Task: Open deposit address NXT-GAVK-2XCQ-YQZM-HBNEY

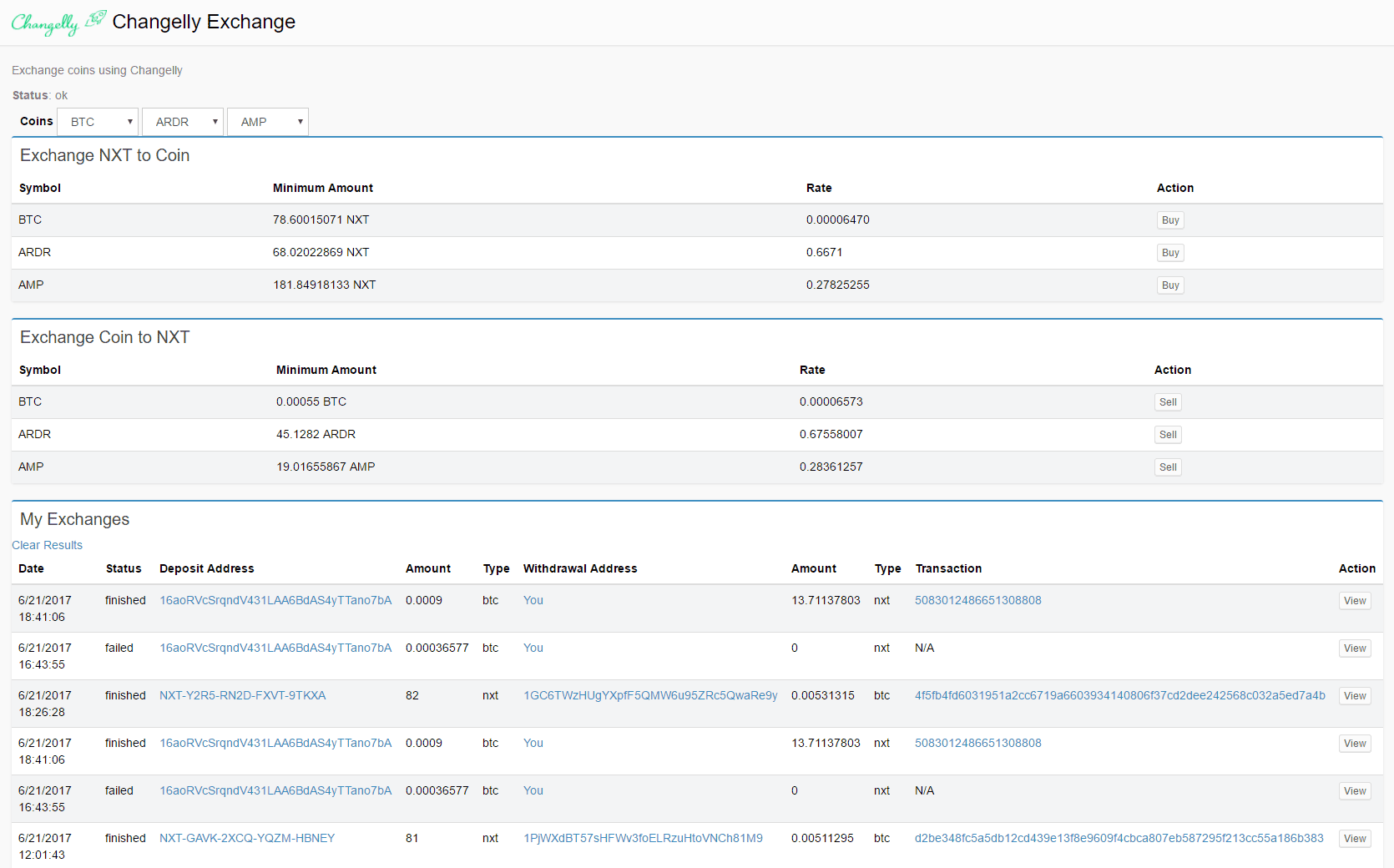Action: pos(247,838)
